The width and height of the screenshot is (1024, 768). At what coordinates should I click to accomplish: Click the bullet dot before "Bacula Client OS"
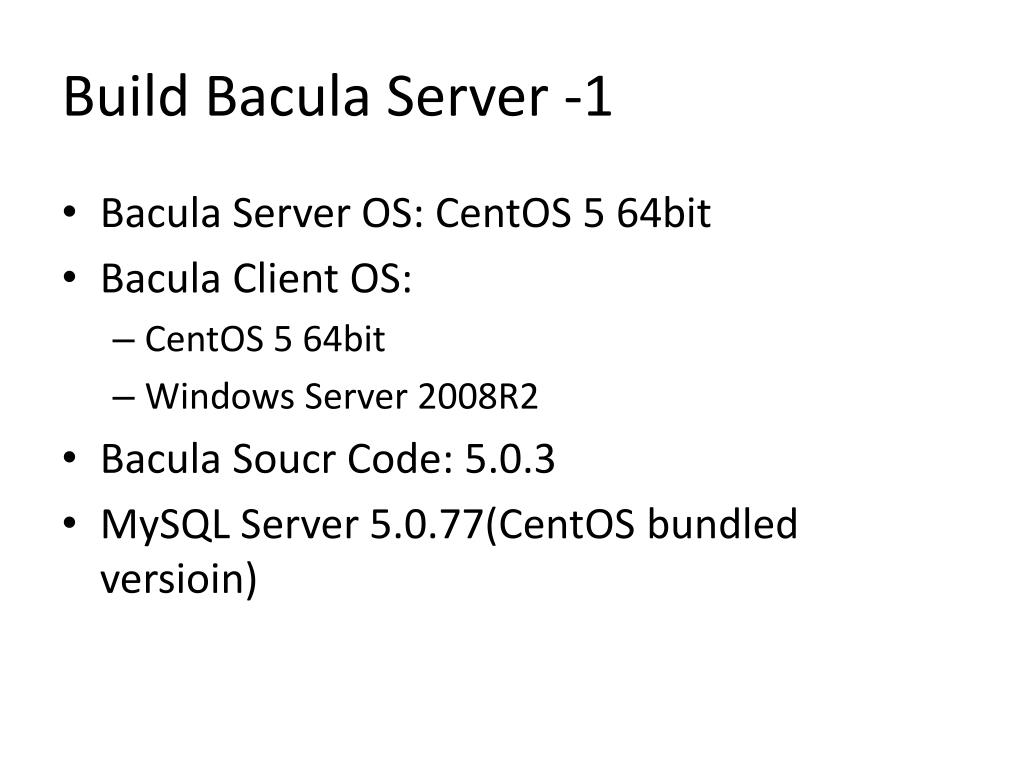click(x=70, y=278)
